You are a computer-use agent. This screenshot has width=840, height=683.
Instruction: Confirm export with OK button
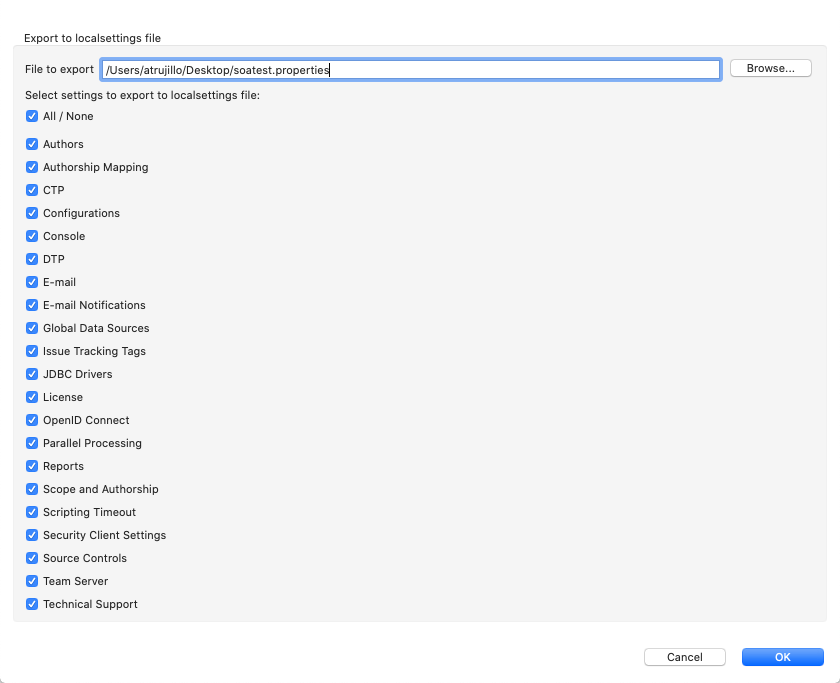point(783,657)
